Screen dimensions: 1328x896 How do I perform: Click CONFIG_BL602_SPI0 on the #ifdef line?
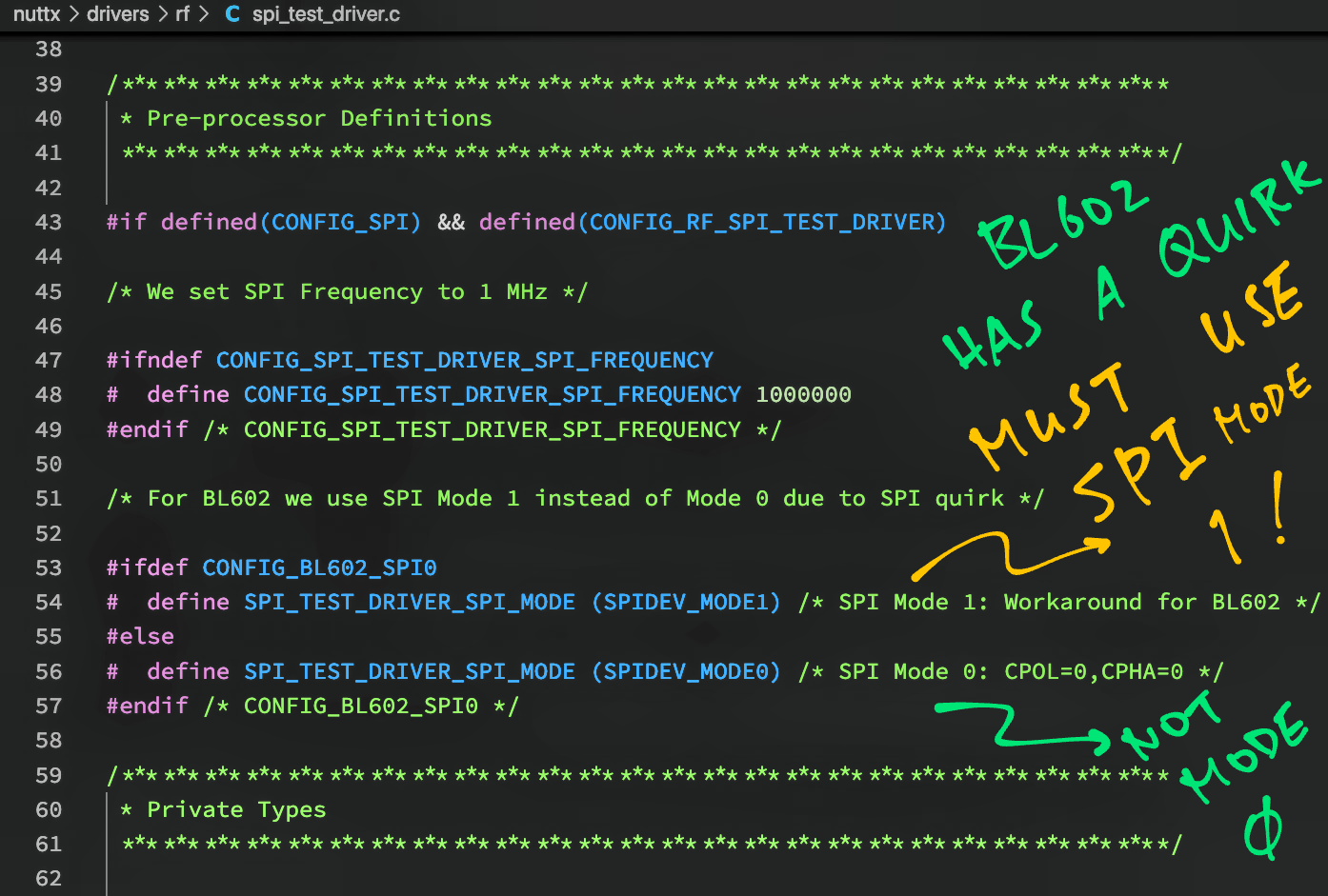click(319, 567)
